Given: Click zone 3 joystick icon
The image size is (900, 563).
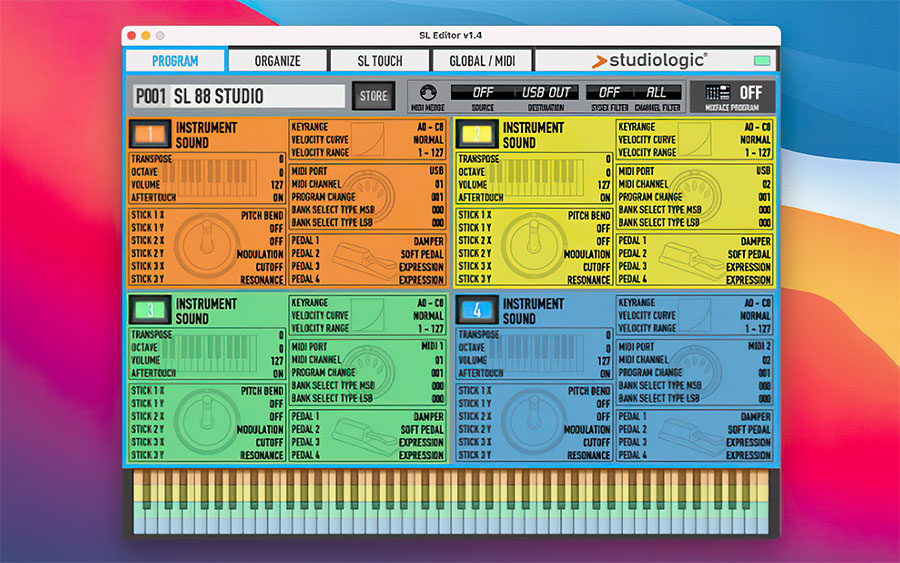Looking at the screenshot, I should point(207,420).
